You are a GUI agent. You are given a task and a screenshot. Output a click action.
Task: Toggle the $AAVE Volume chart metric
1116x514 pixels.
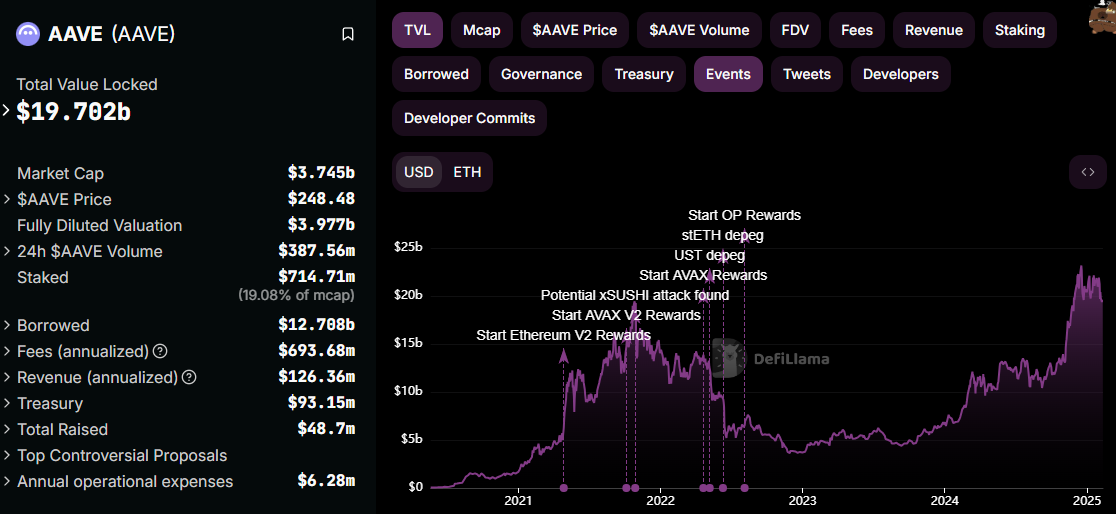click(x=699, y=30)
